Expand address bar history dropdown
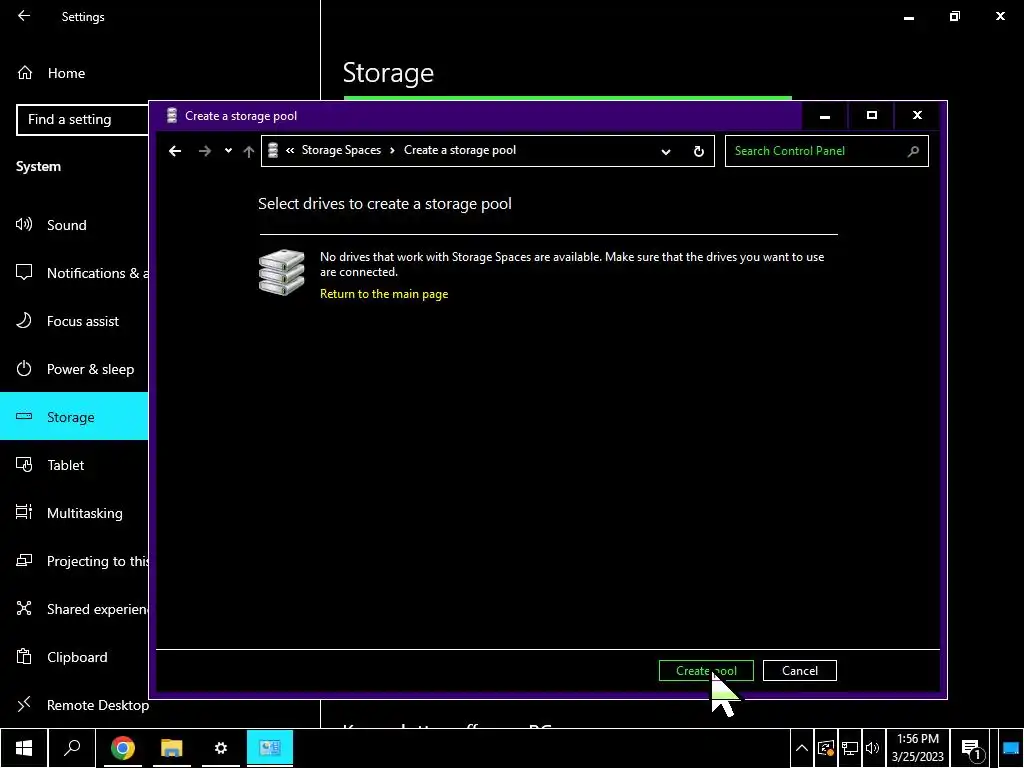 point(665,152)
